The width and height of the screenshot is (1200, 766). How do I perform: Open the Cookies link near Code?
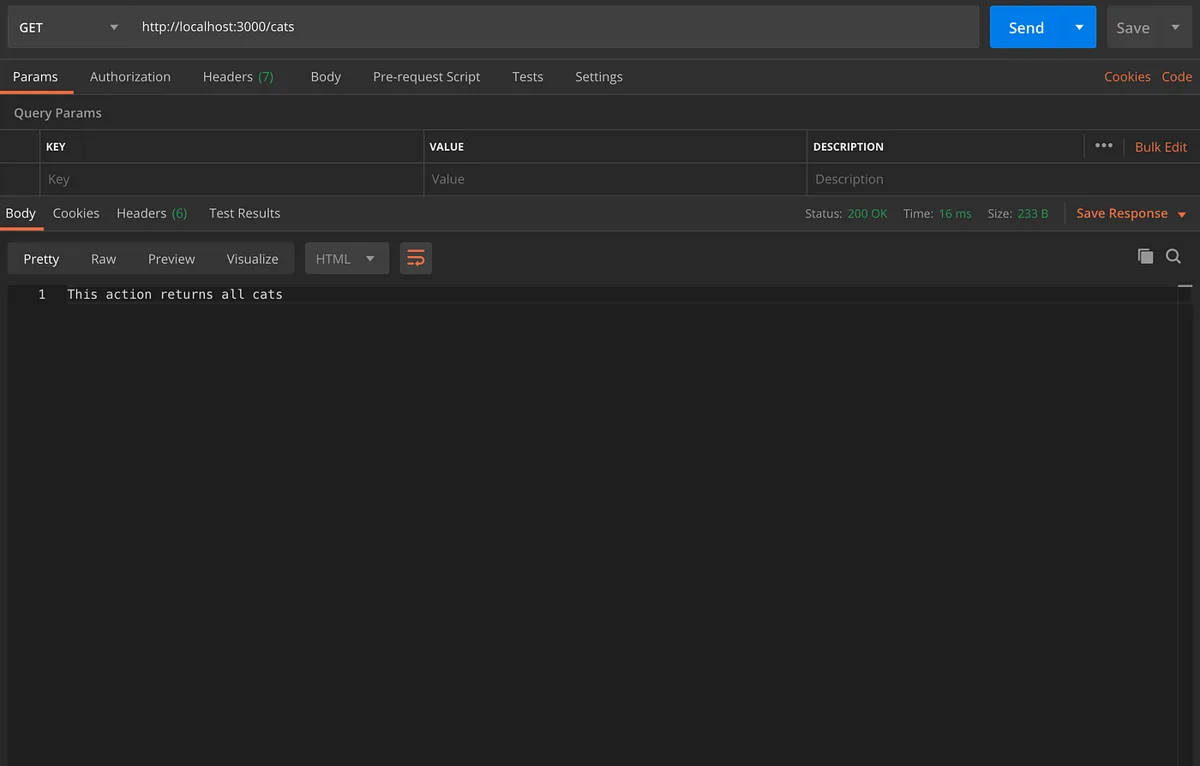pos(1127,77)
